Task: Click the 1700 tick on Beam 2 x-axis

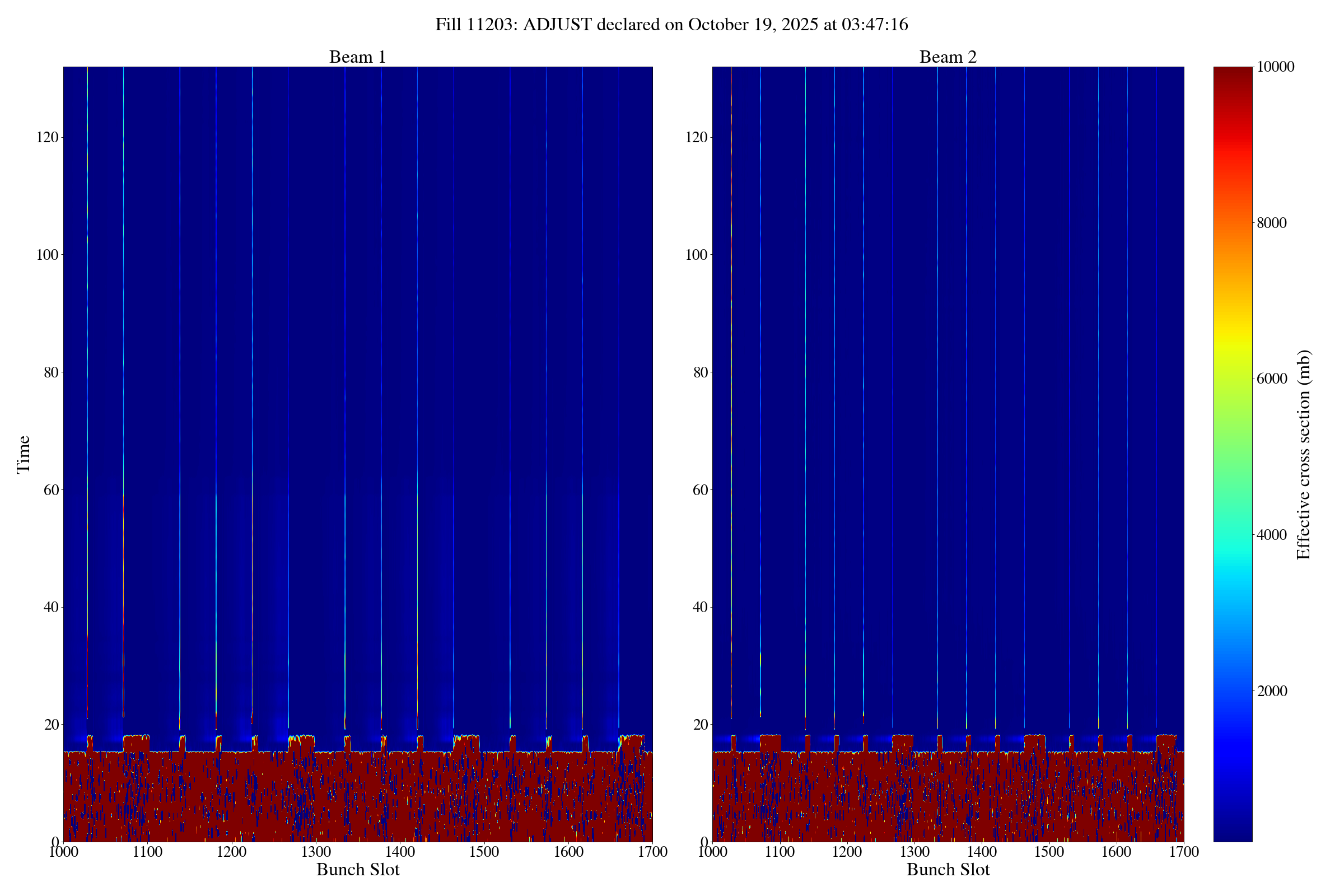Action: (x=1183, y=852)
